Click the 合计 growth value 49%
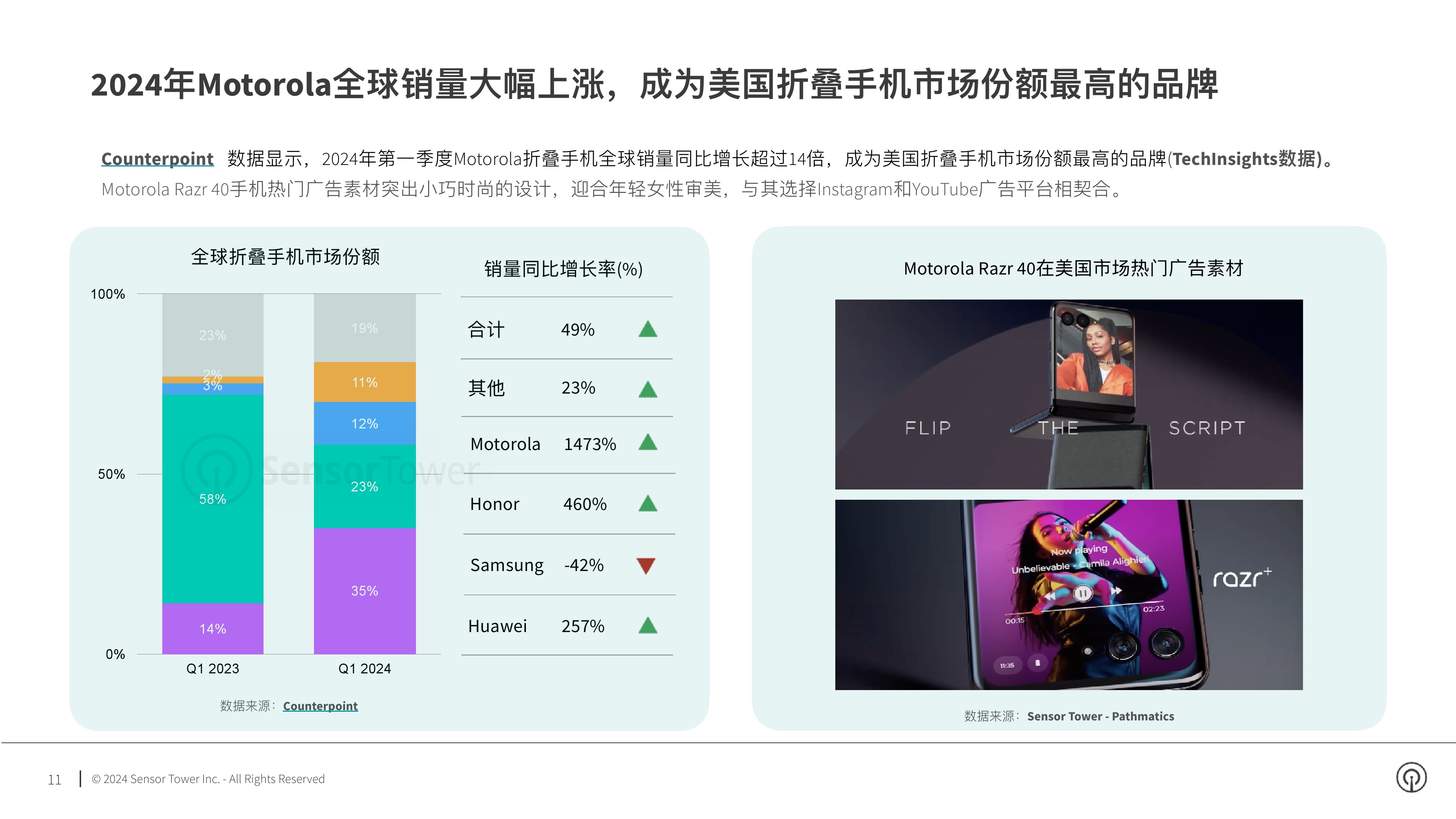1456x819 pixels. tap(577, 329)
